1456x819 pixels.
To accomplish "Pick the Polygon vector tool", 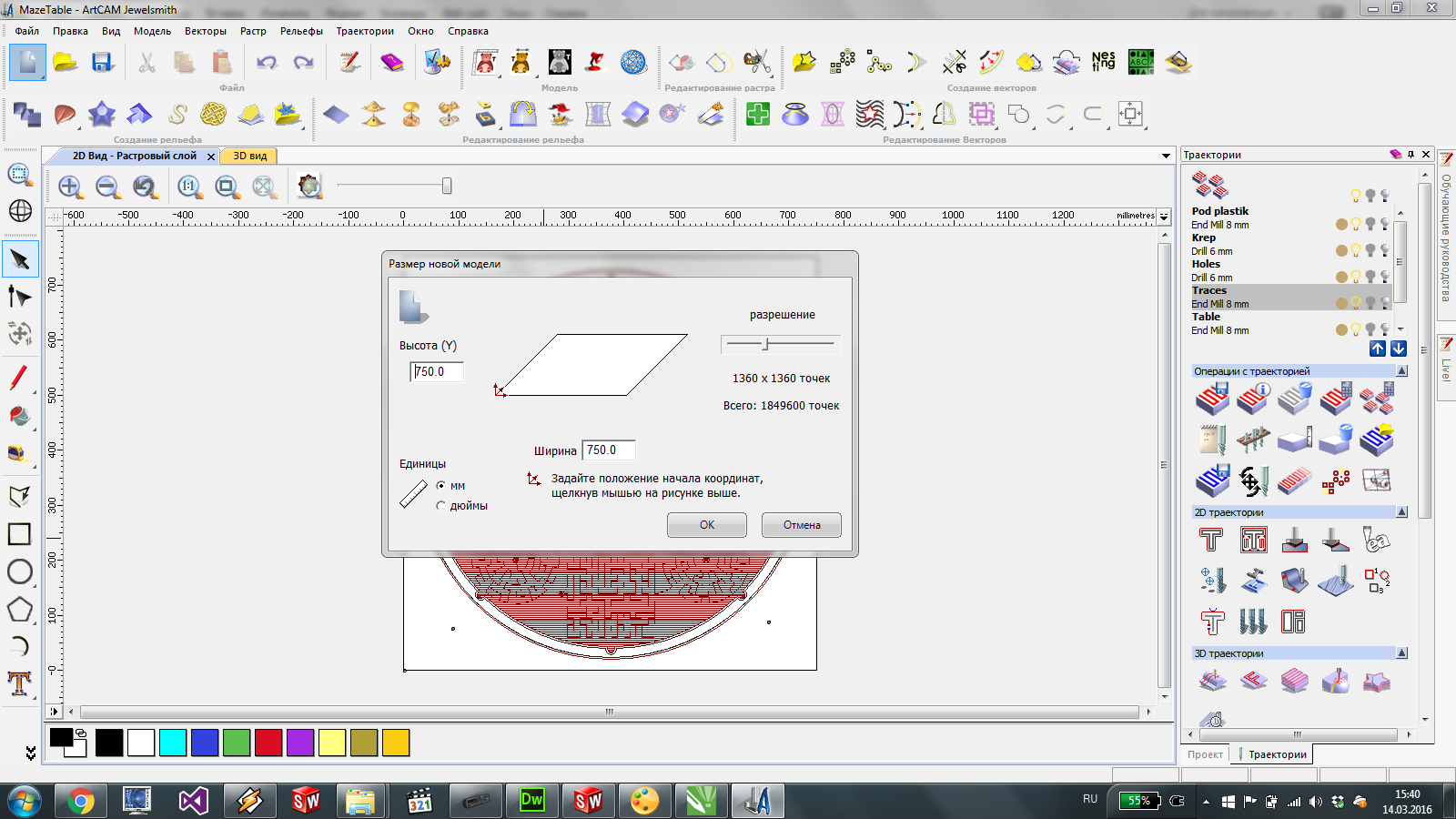I will [x=20, y=609].
